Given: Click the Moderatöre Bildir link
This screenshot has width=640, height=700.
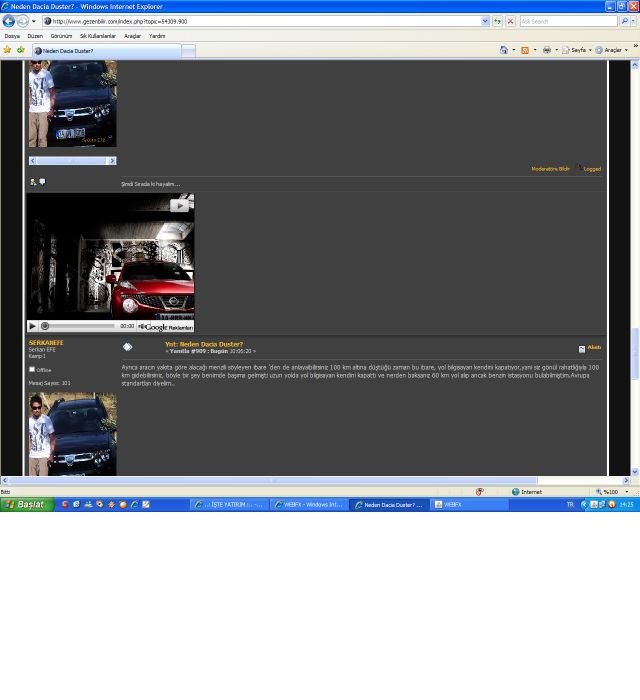Looking at the screenshot, I should 550,169.
